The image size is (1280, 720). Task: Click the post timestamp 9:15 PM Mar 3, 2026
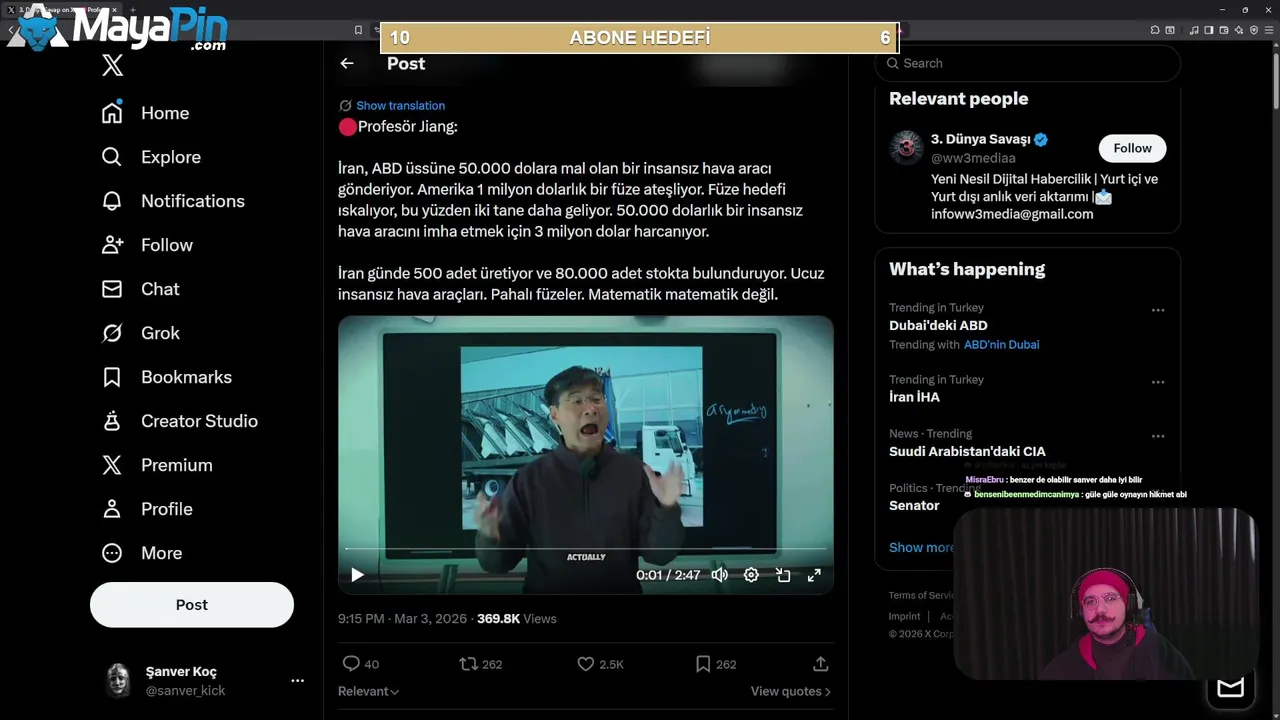[402, 619]
